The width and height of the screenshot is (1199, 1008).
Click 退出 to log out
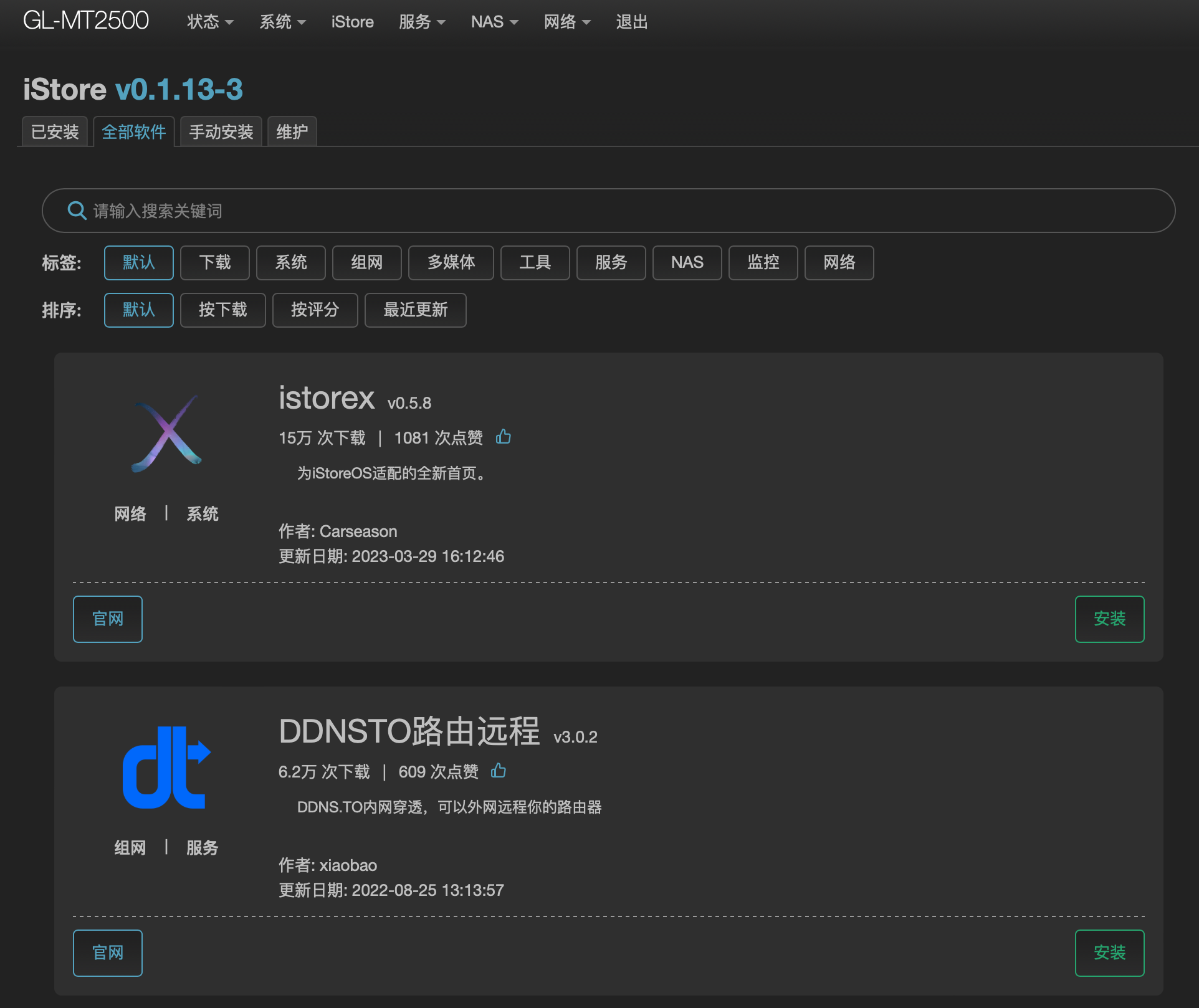point(631,22)
